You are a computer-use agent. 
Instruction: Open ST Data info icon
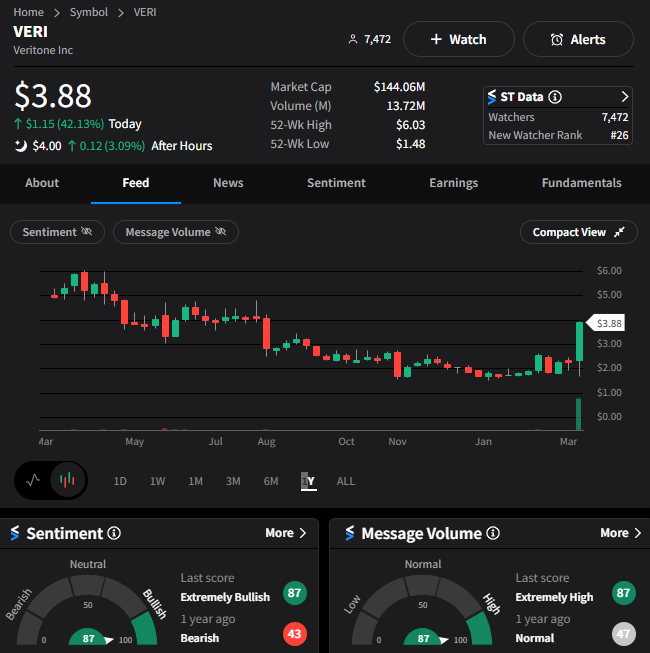555,97
